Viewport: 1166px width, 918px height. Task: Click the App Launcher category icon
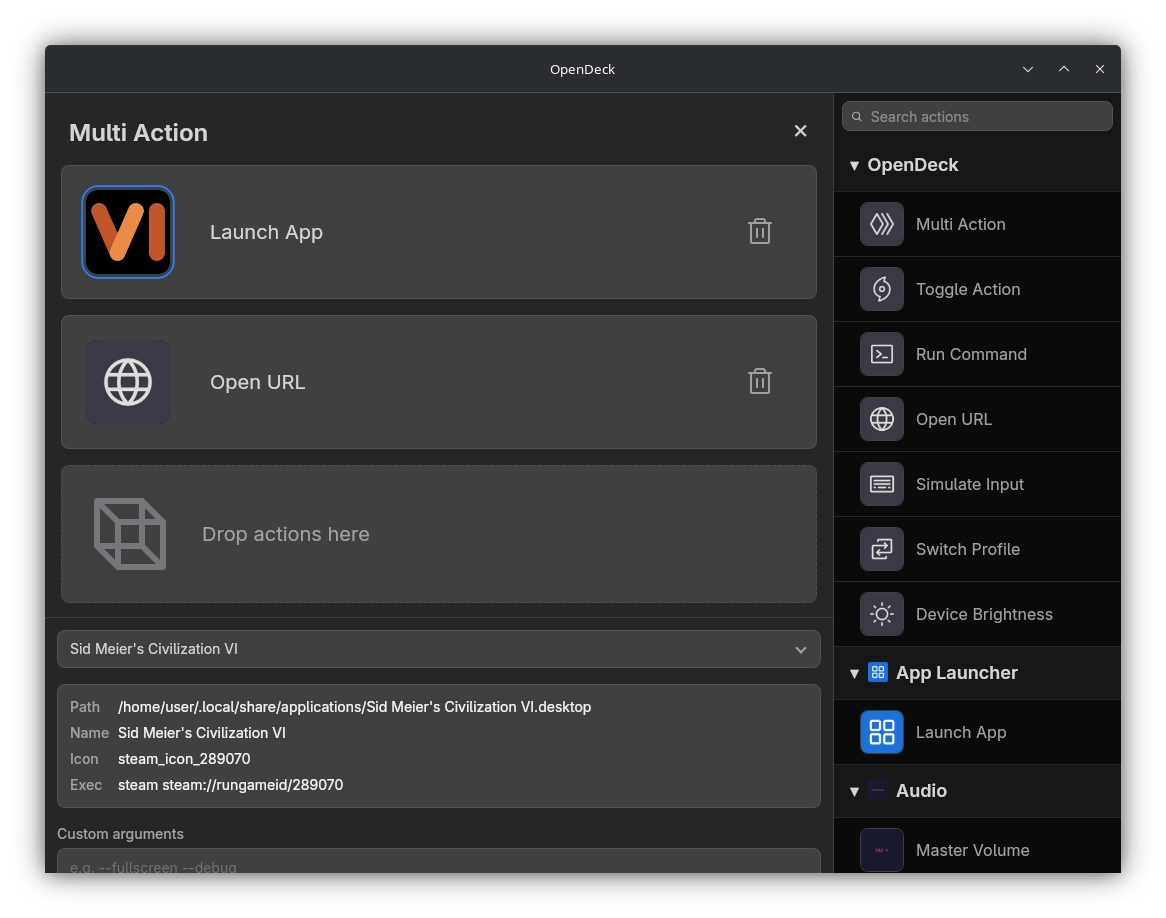click(x=878, y=673)
